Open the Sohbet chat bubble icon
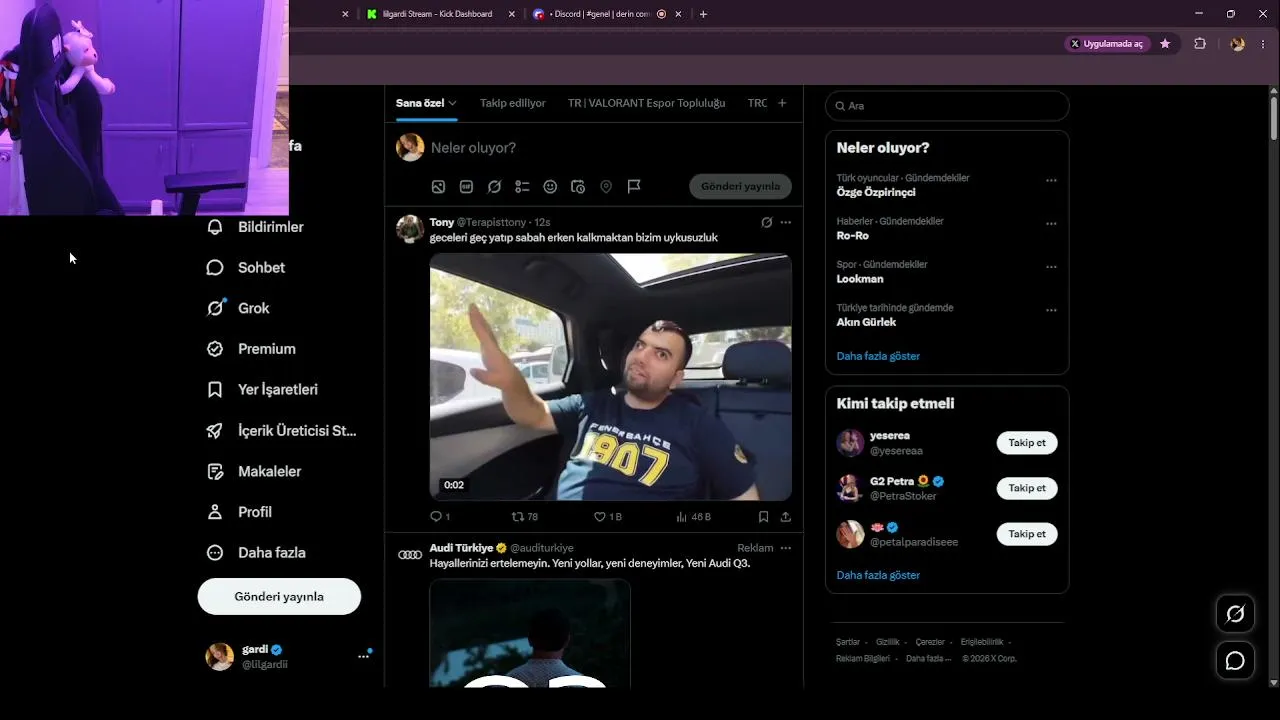The height and width of the screenshot is (720, 1280). [215, 268]
